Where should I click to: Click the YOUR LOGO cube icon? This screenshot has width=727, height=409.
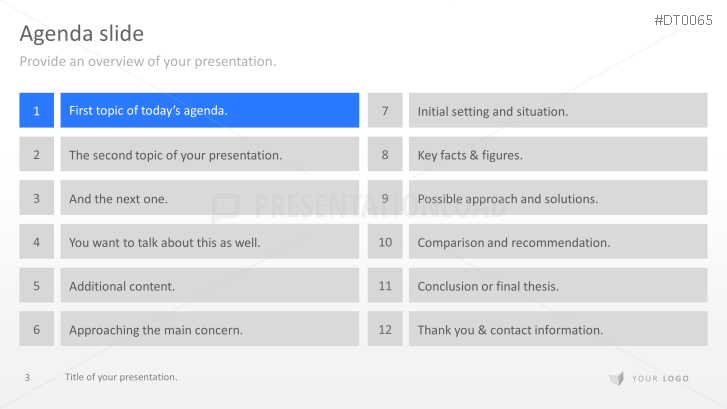coord(616,378)
